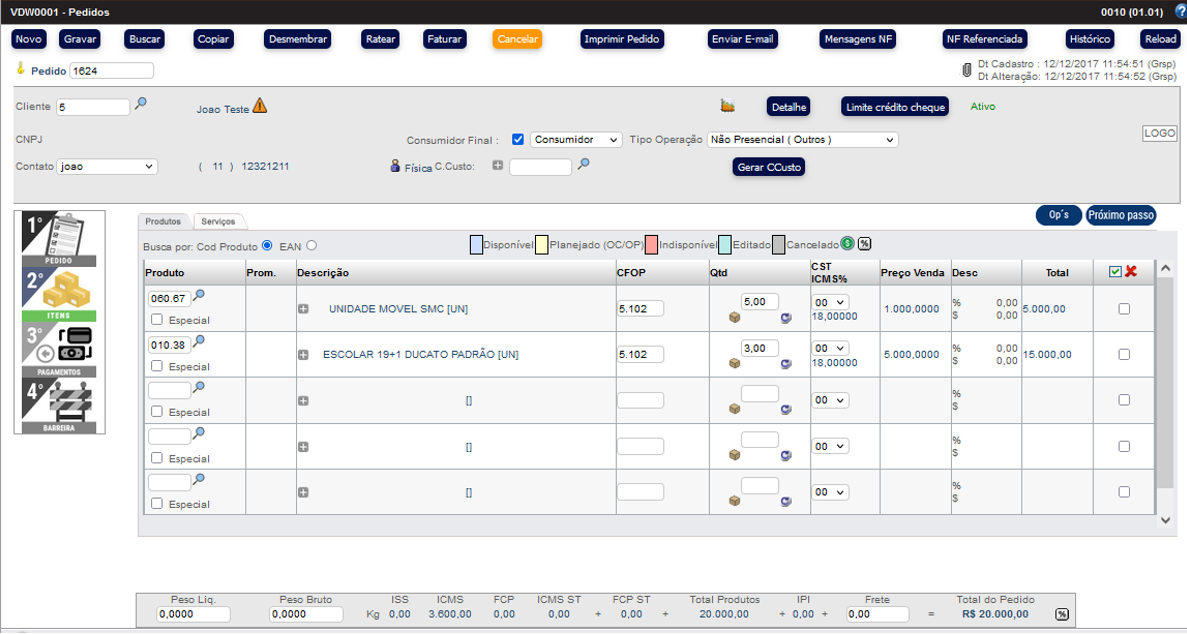Go to the Barreira step icon

point(59,405)
